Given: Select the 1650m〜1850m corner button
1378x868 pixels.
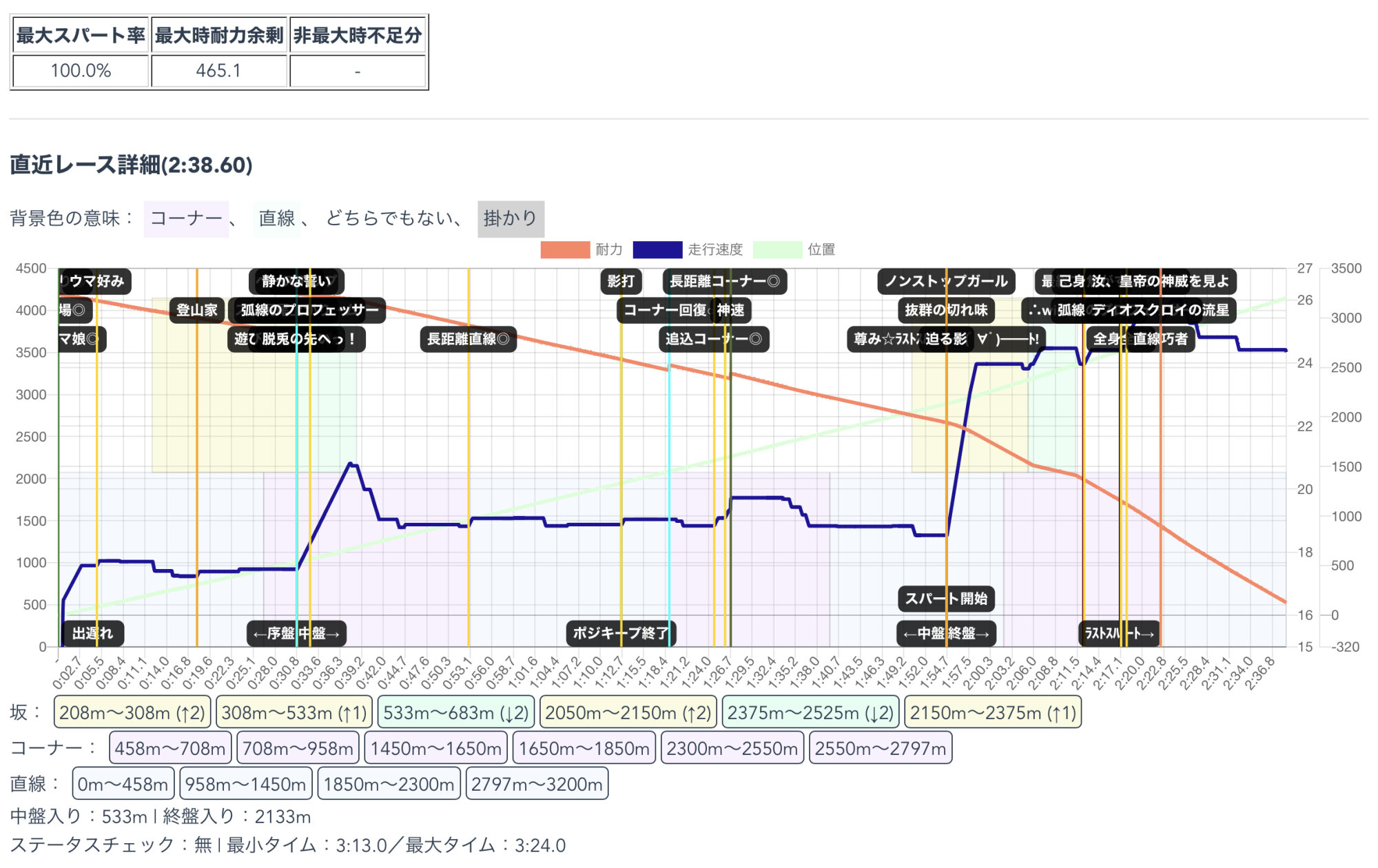Looking at the screenshot, I should (x=584, y=748).
